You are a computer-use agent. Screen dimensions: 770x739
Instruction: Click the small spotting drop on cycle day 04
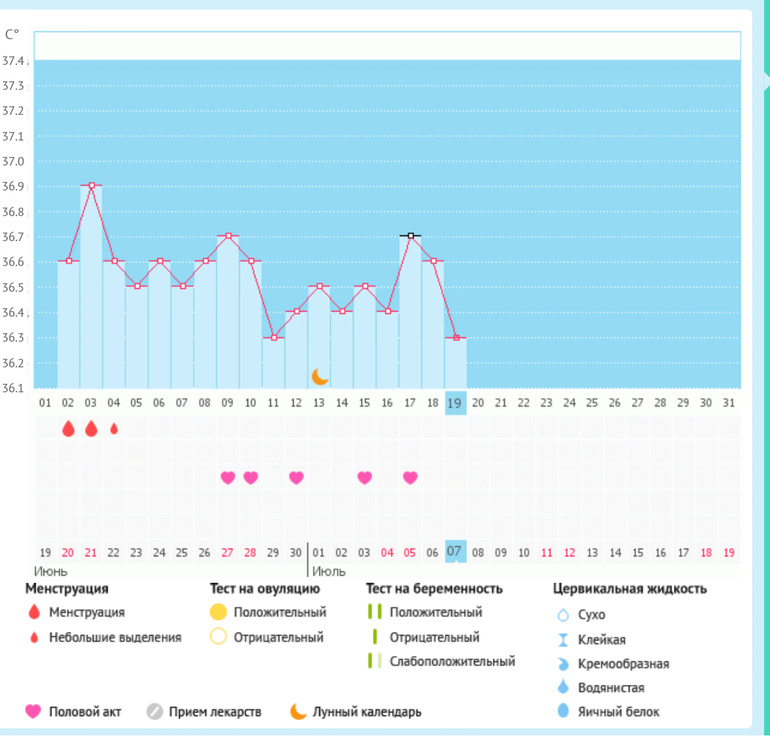(x=114, y=429)
